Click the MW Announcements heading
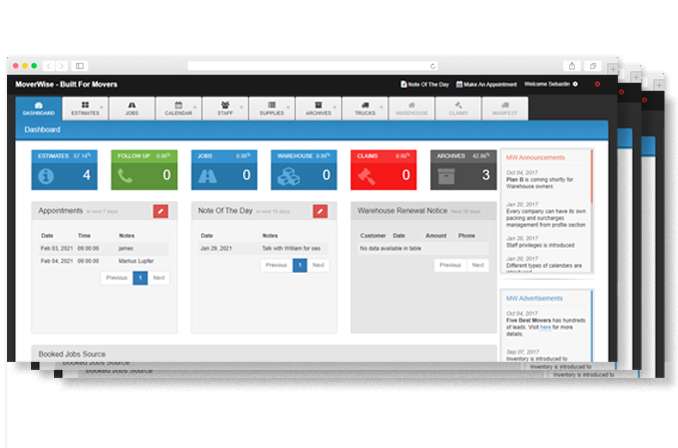 535,158
